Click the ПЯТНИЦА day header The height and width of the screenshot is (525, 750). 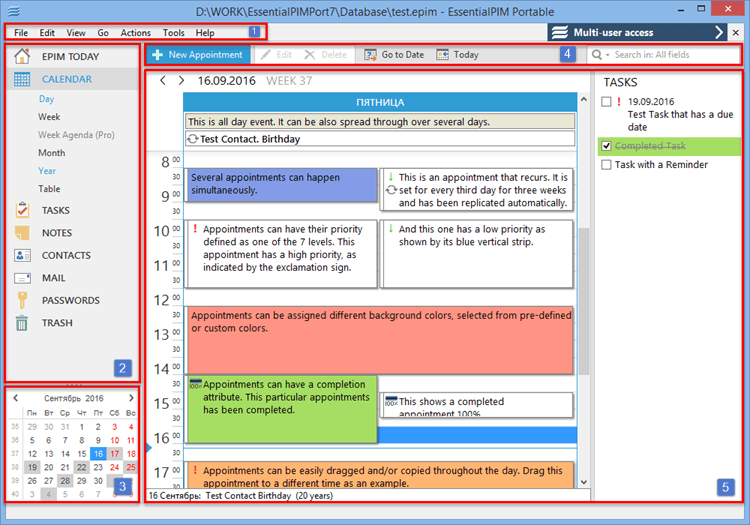pyautogui.click(x=380, y=102)
